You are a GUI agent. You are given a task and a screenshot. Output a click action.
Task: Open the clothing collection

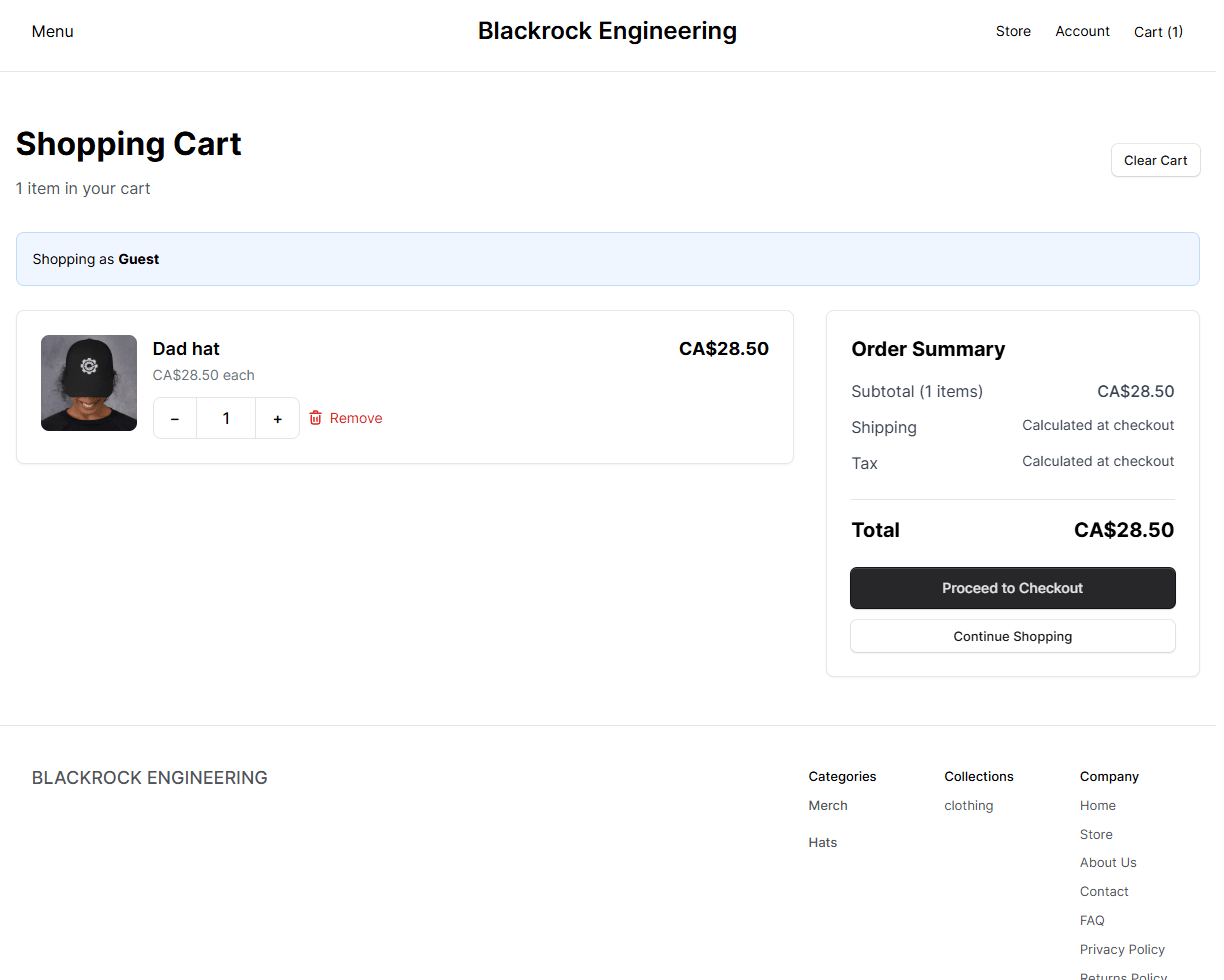tap(968, 805)
